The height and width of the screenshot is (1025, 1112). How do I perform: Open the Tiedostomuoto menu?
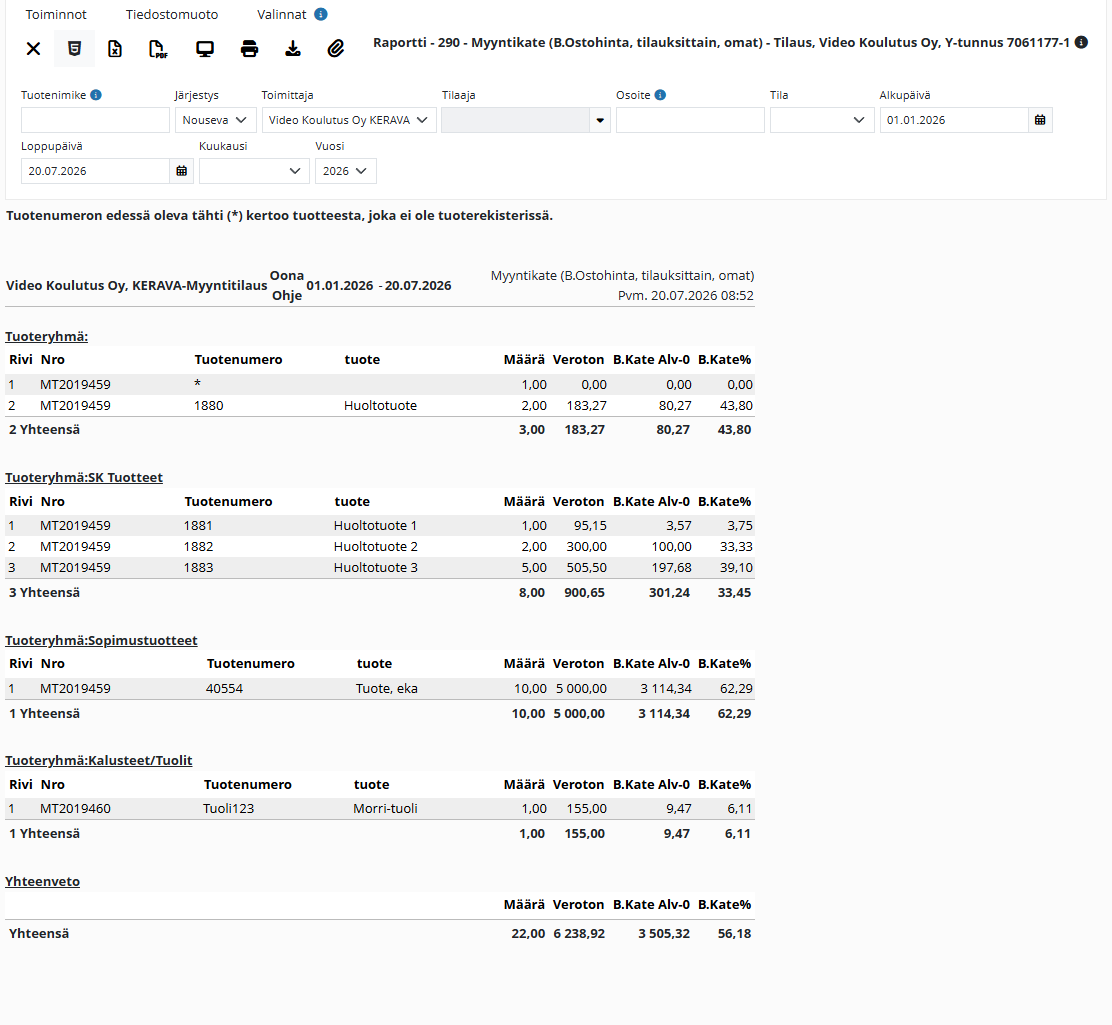(172, 14)
